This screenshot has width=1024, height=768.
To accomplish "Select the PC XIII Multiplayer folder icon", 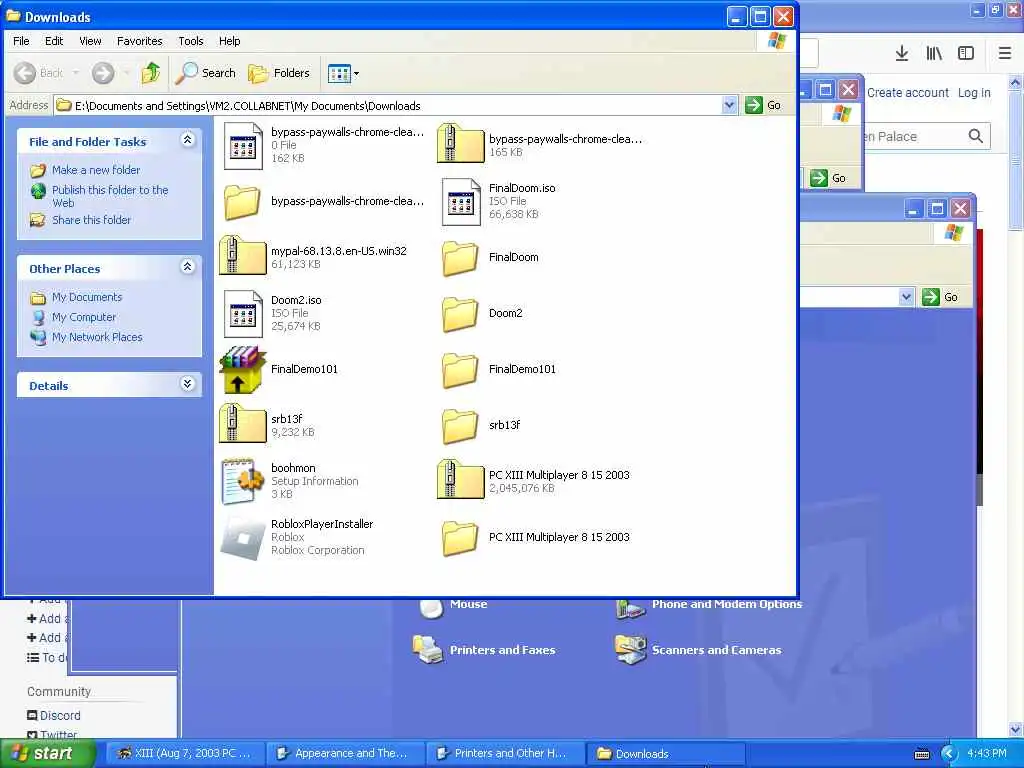I will [x=460, y=537].
